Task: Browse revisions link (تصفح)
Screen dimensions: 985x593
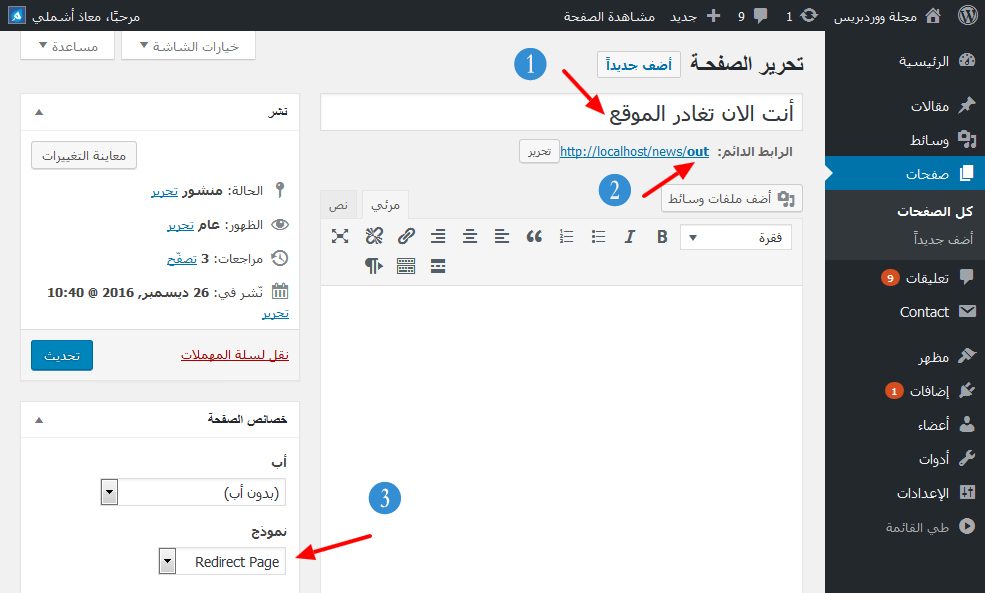Action: click(182, 258)
